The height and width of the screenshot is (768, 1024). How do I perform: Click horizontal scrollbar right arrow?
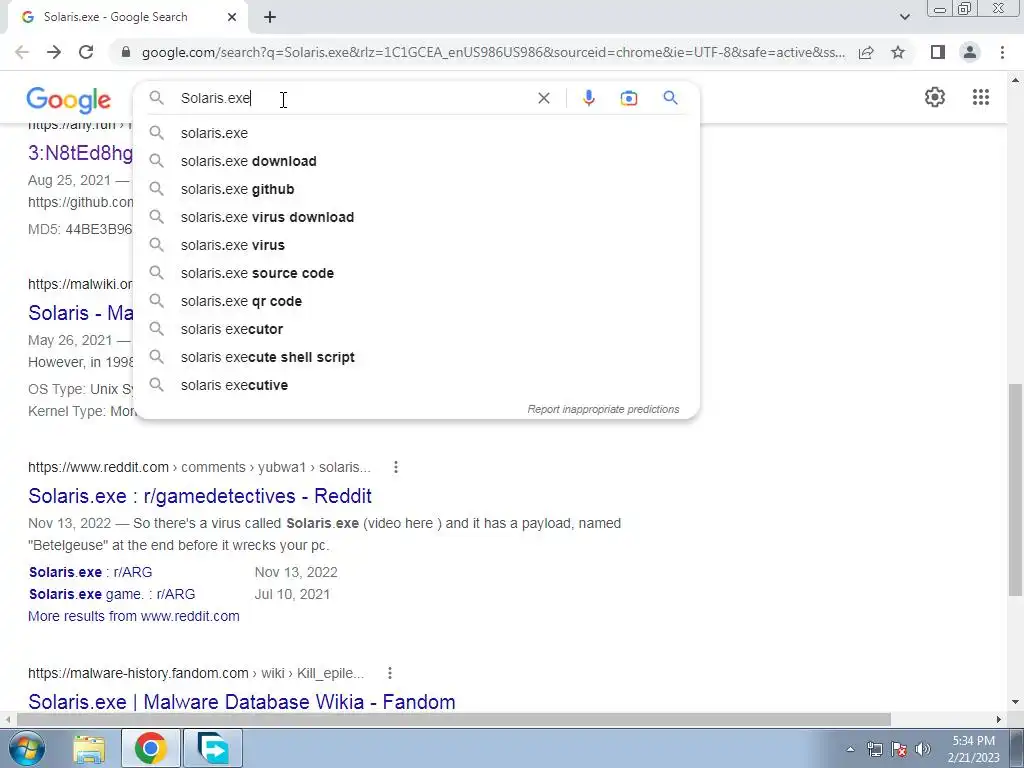(999, 719)
